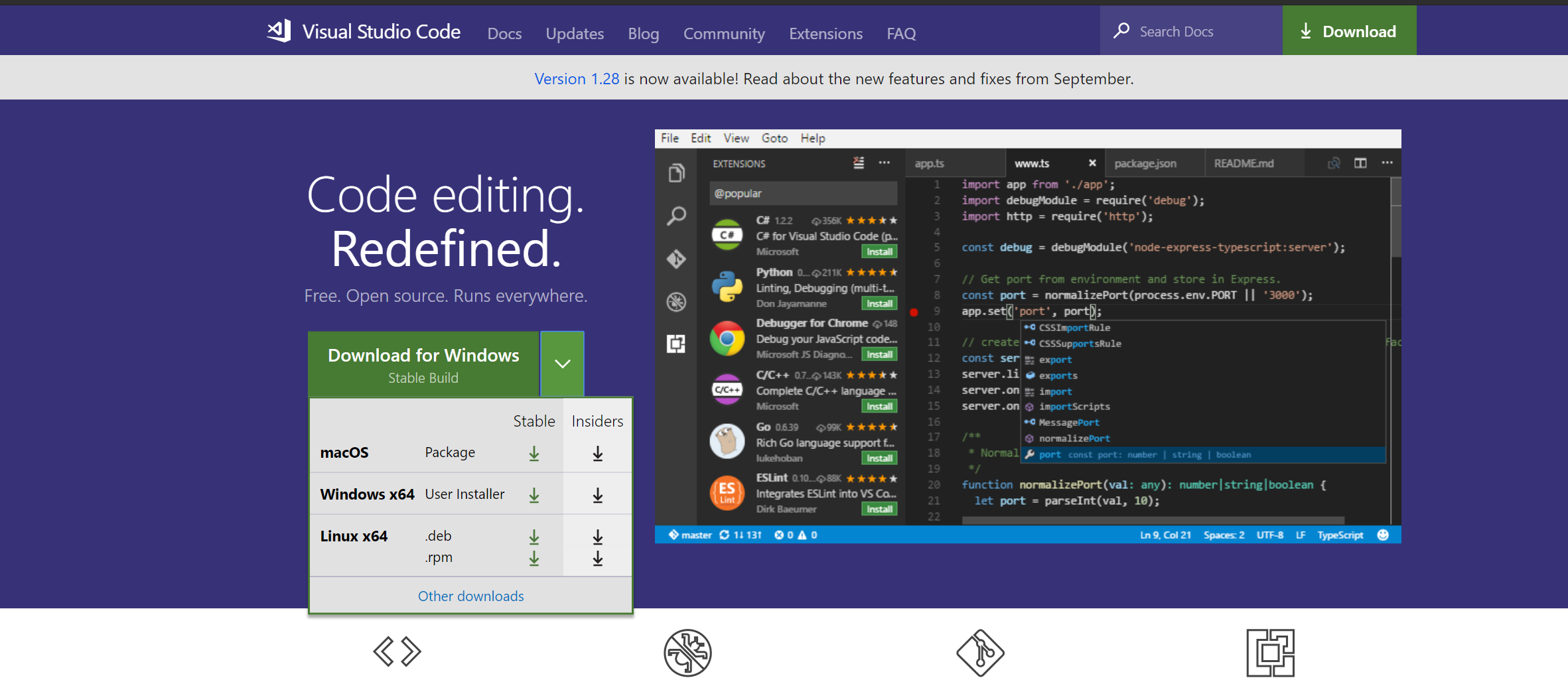This screenshot has width=1568, height=682.
Task: Install the C# extension
Action: pos(879,252)
